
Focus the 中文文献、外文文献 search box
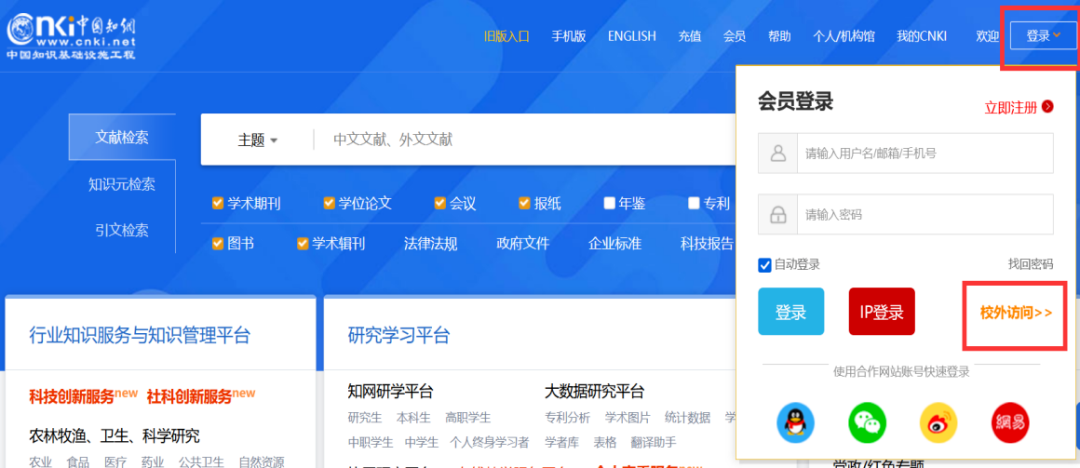(x=527, y=140)
